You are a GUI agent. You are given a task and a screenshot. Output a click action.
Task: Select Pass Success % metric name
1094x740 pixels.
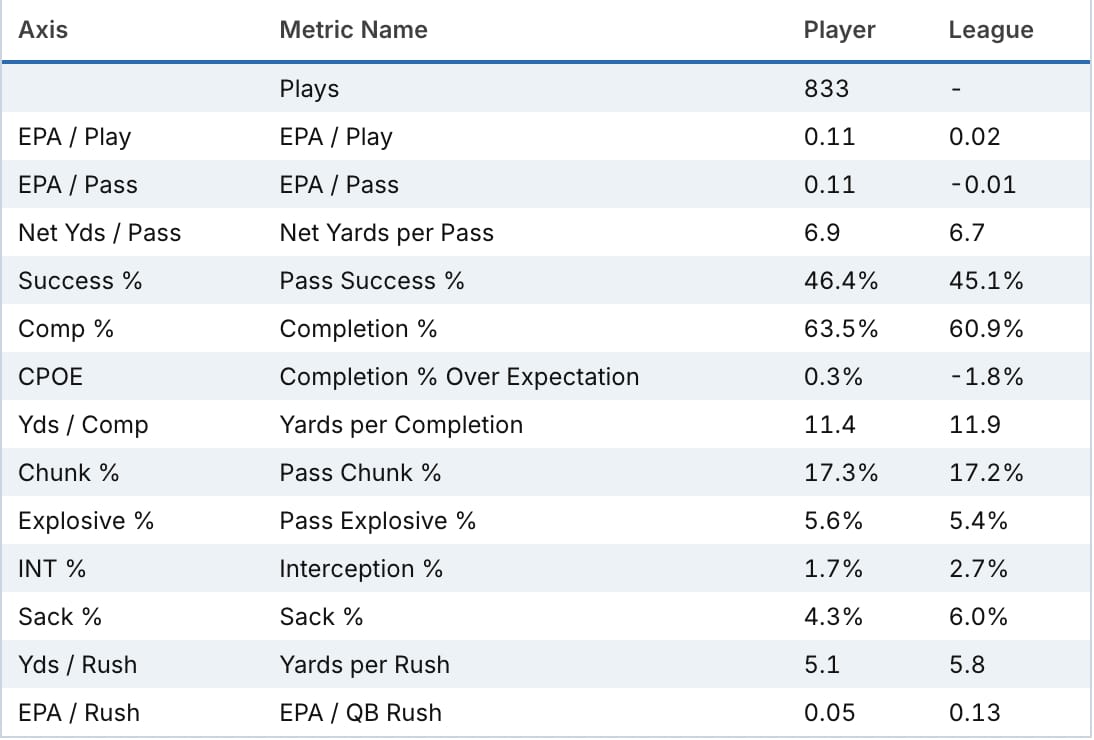coord(372,281)
